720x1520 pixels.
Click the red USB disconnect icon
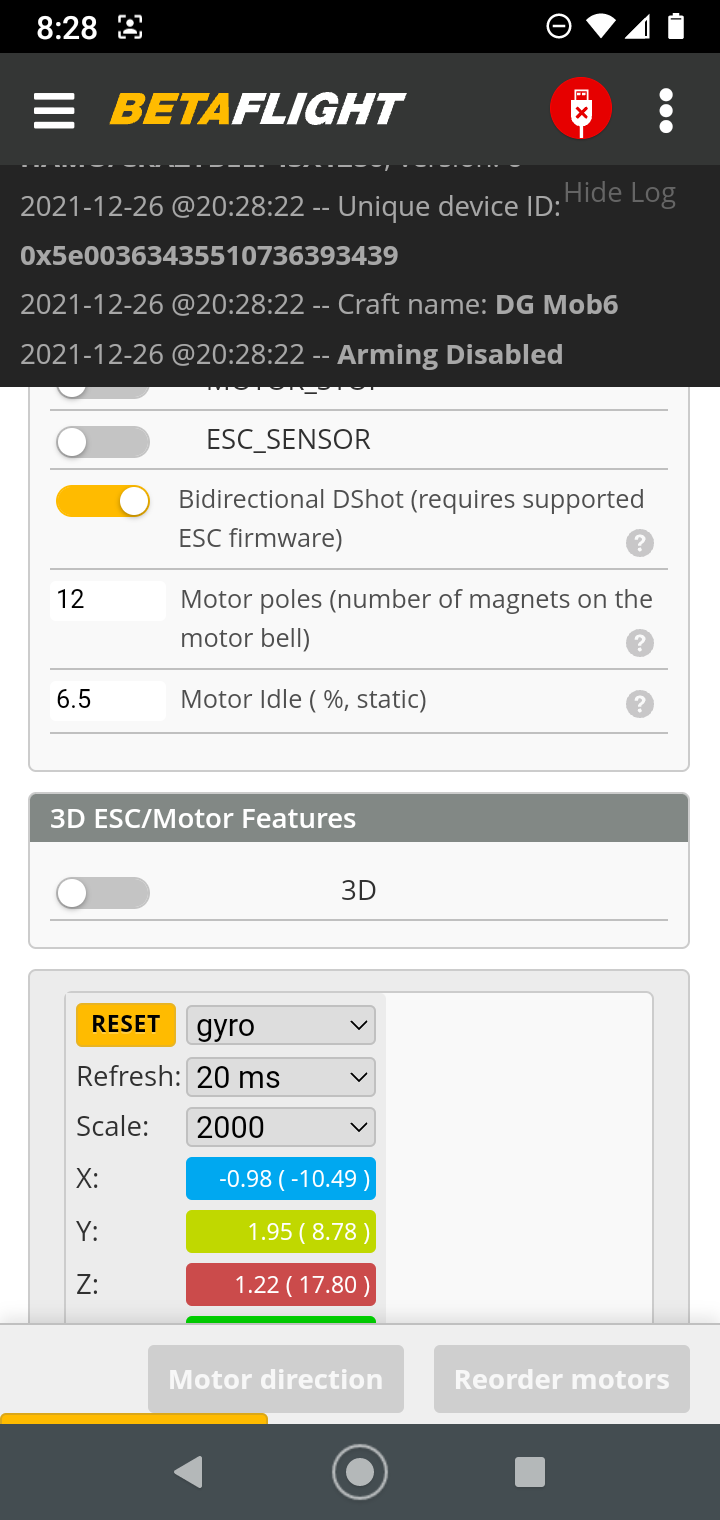pyautogui.click(x=580, y=107)
